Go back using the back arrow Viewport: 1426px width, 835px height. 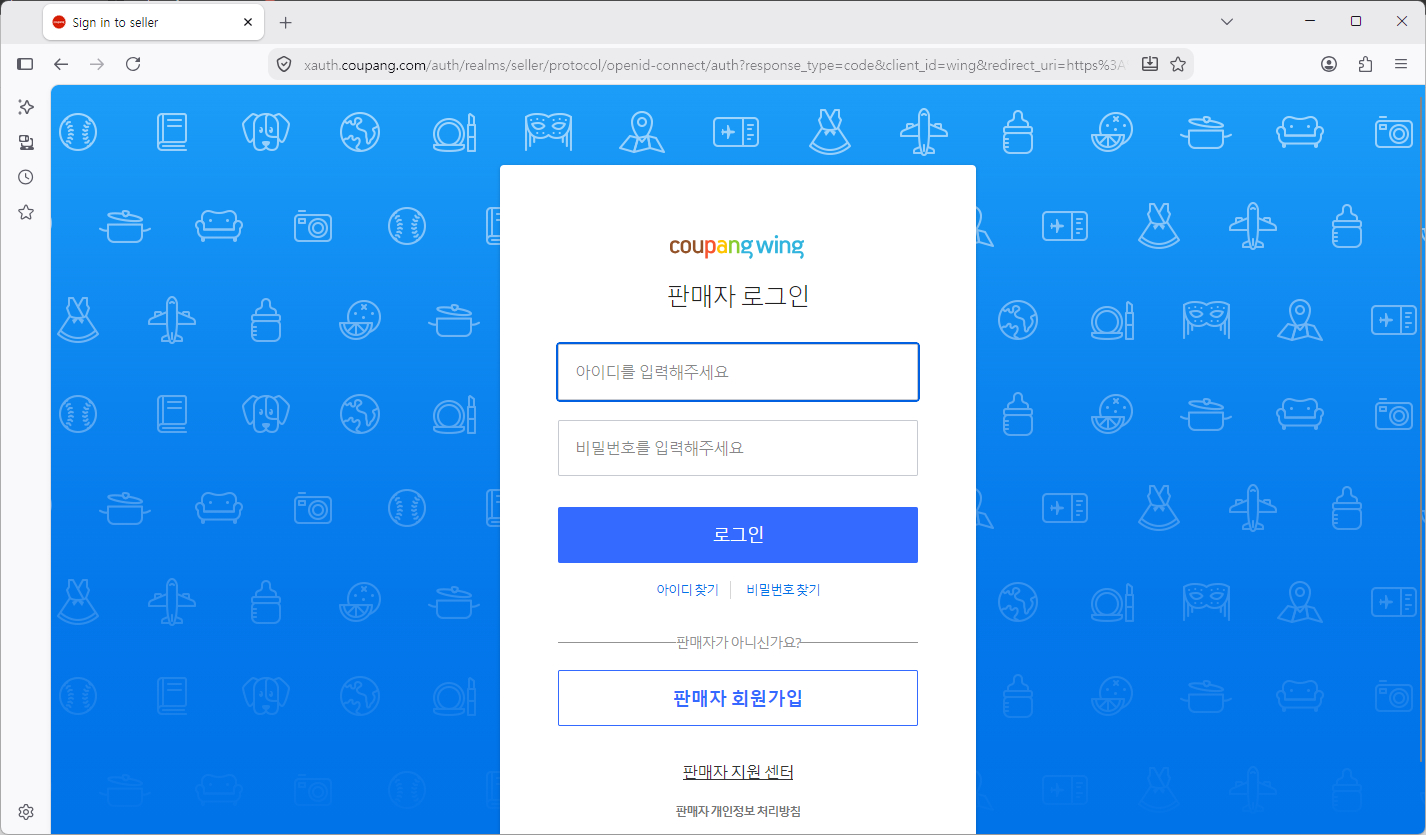(61, 64)
